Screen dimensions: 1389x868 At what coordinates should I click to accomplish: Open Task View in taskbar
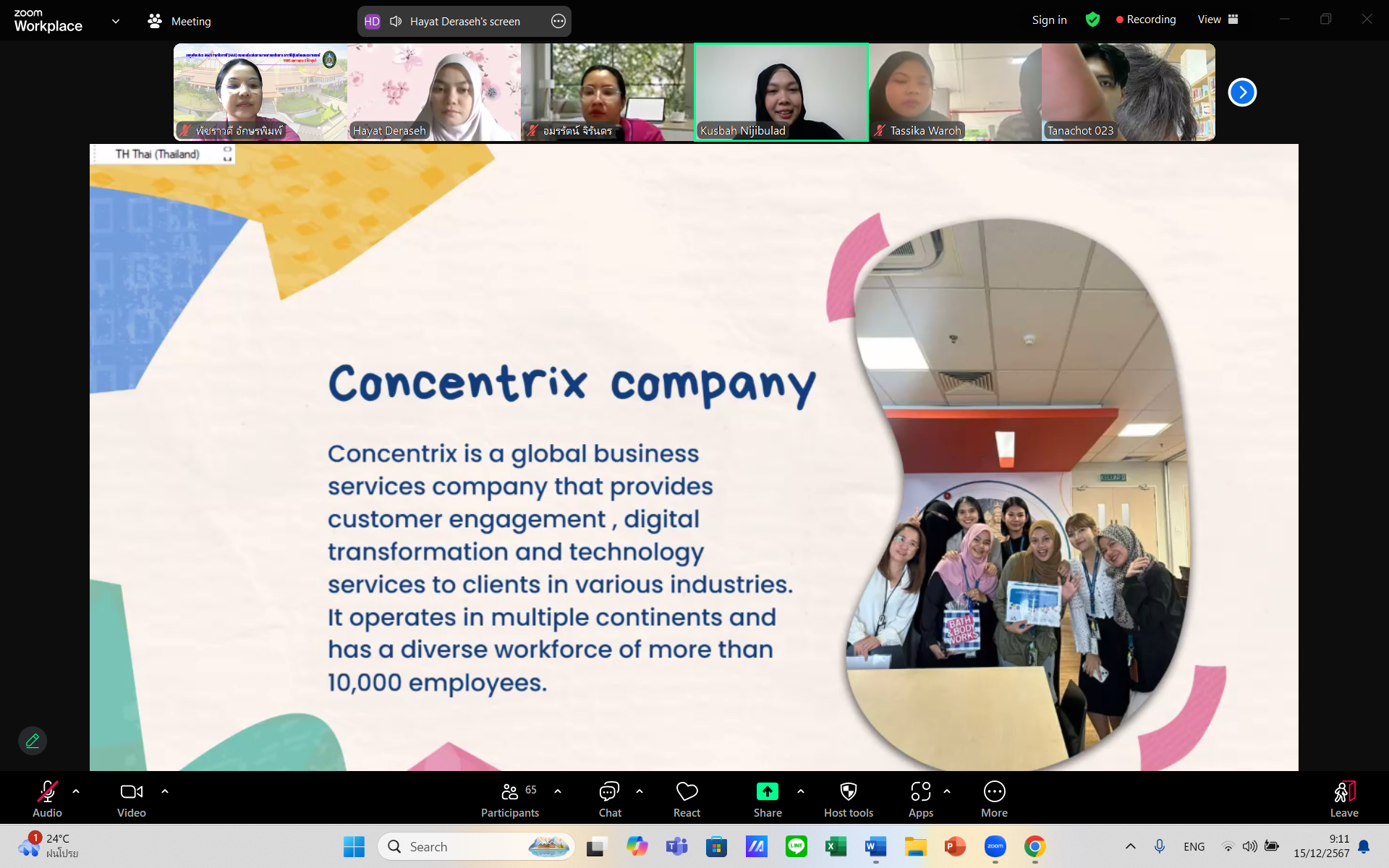coord(597,846)
